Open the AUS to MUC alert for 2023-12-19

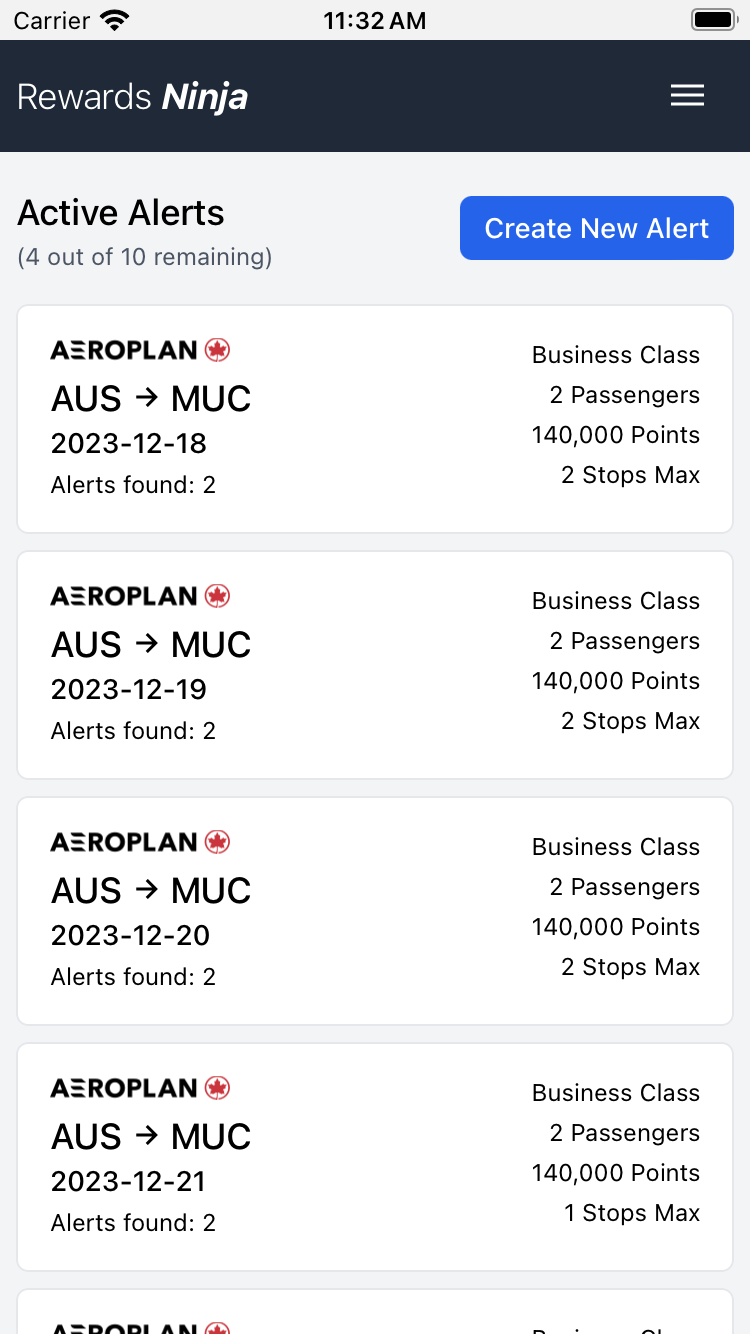375,665
